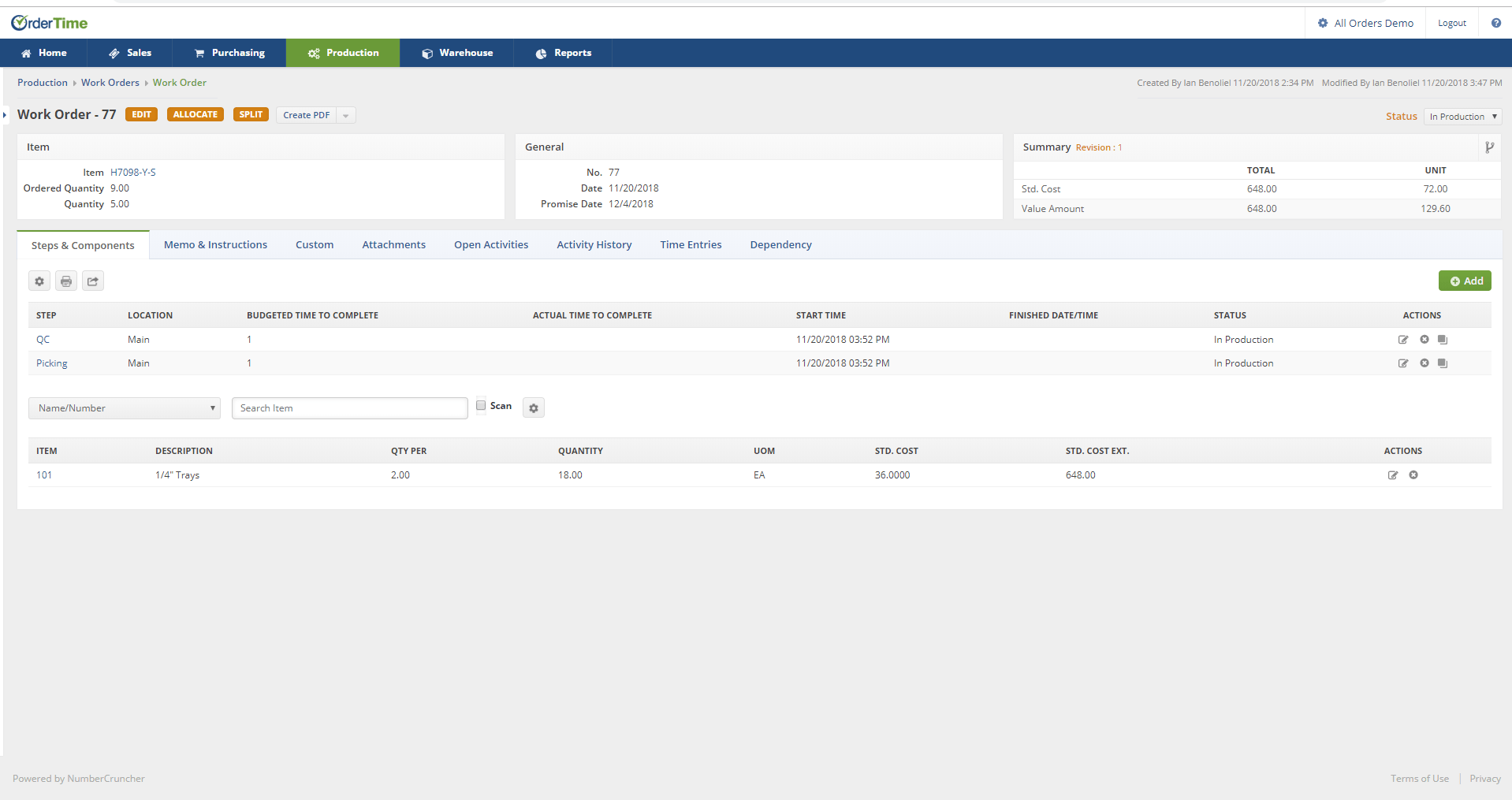Click the Promise Date value 12/4/2018

tap(631, 204)
